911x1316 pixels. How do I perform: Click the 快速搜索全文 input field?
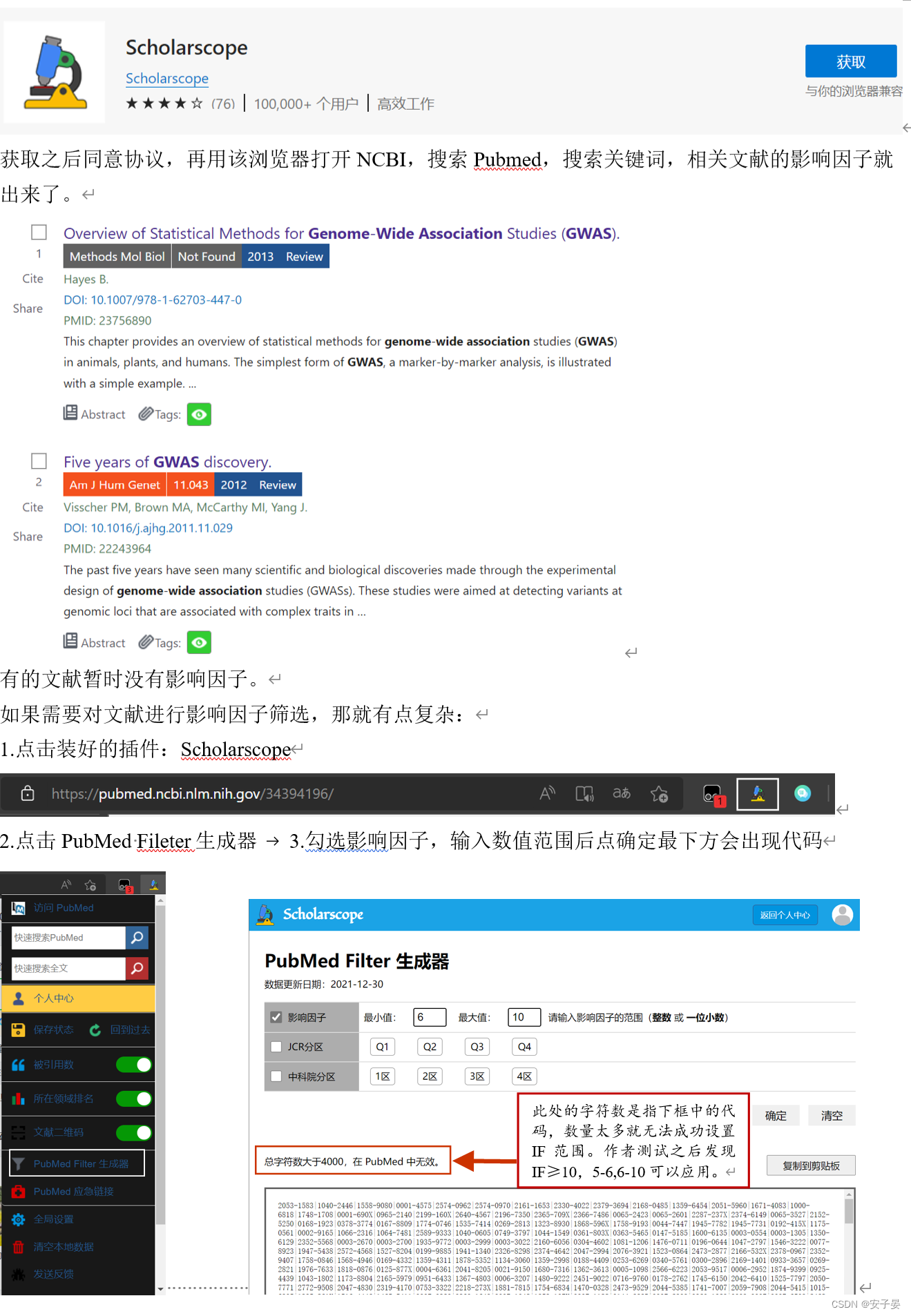point(68,968)
